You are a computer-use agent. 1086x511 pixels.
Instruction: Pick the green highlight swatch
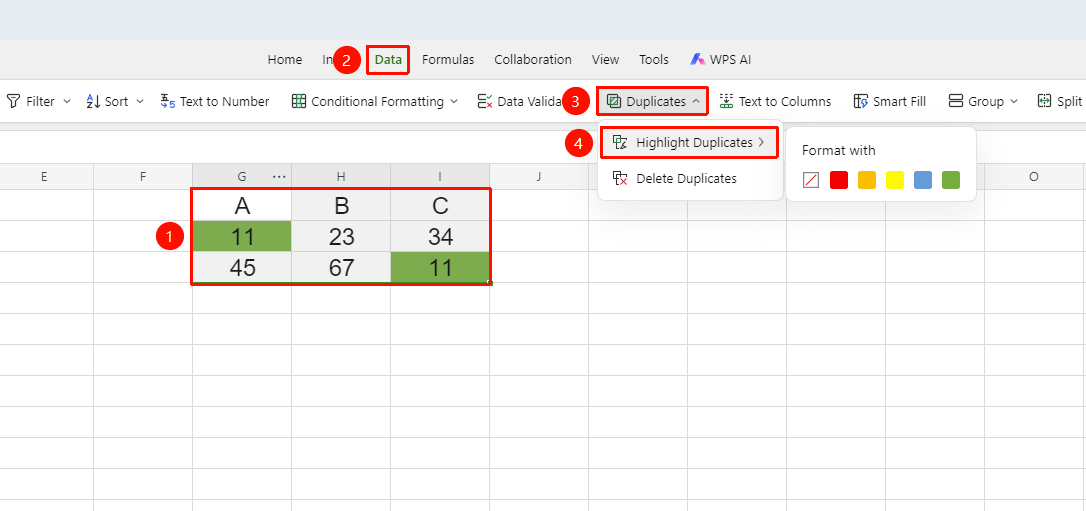tap(951, 180)
